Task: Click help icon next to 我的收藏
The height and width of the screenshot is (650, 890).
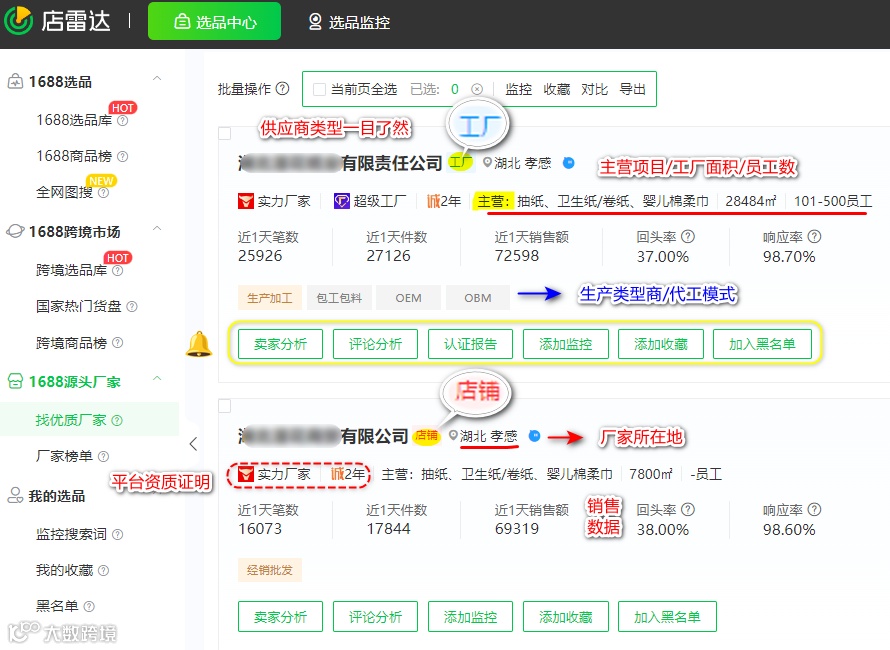Action: 103,571
